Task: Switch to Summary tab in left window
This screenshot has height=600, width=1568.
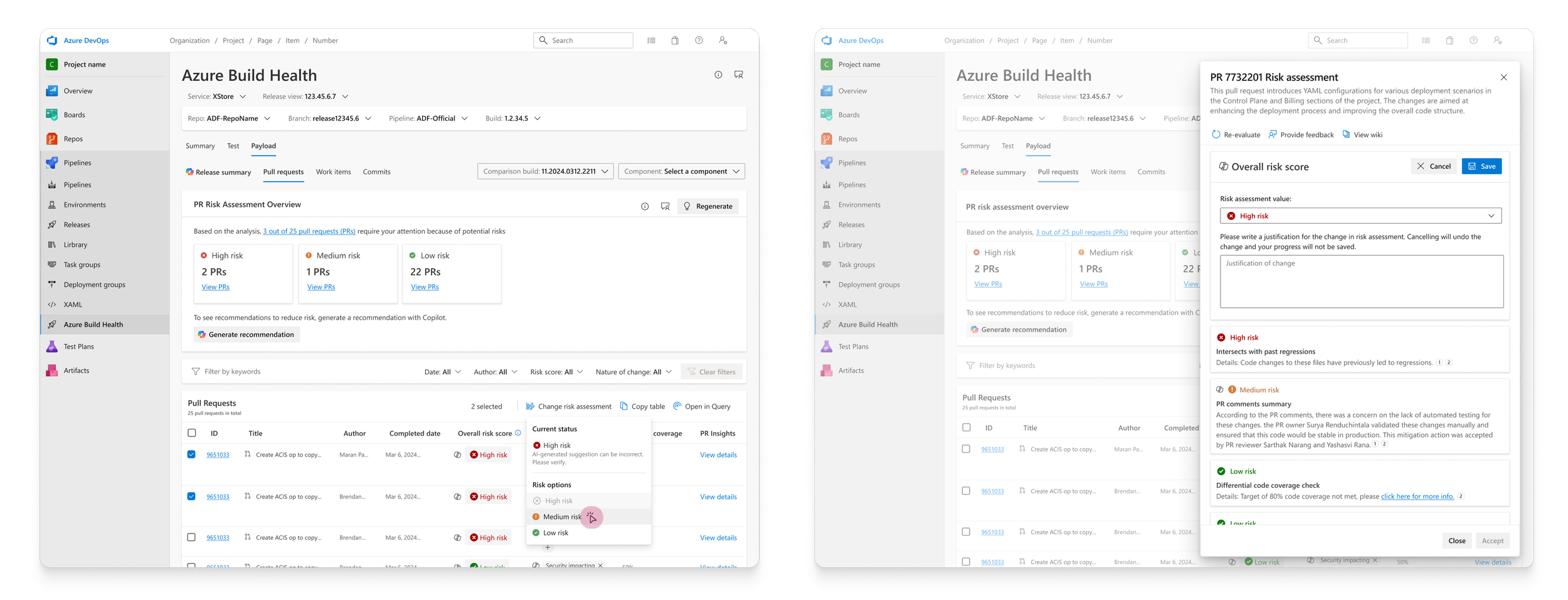Action: tap(200, 145)
